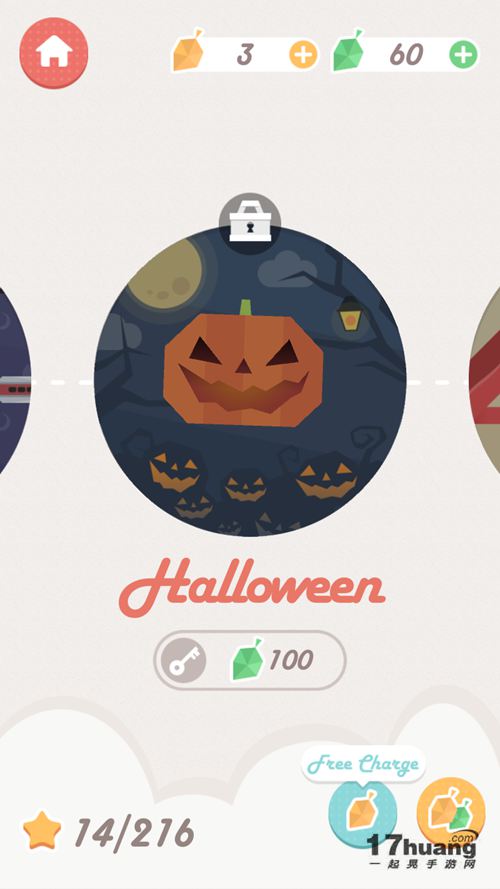This screenshot has height=889, width=500.
Task: Claim free orange gem in teal circle
Action: (x=362, y=811)
